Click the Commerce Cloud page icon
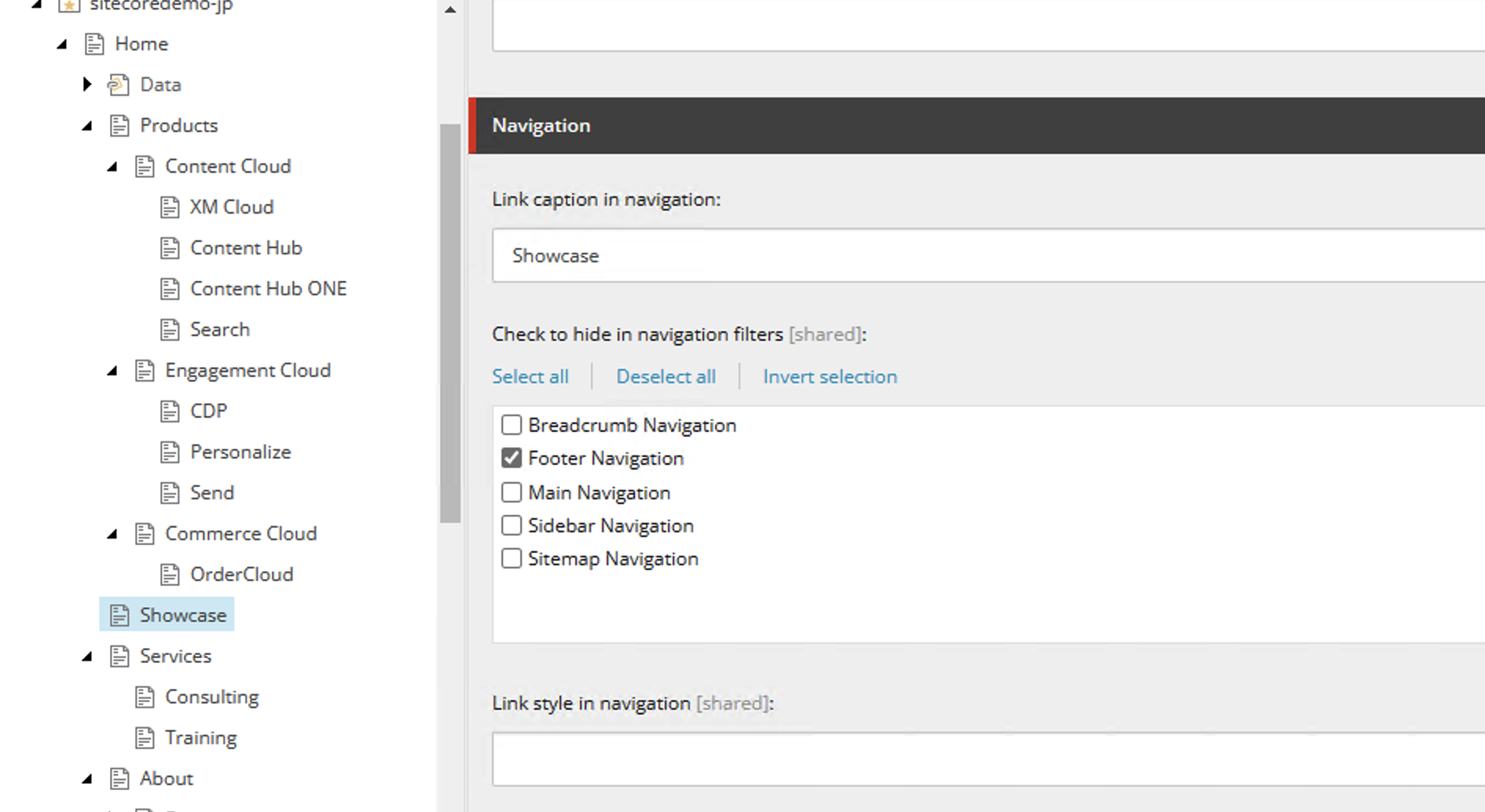1485x812 pixels. coord(145,534)
